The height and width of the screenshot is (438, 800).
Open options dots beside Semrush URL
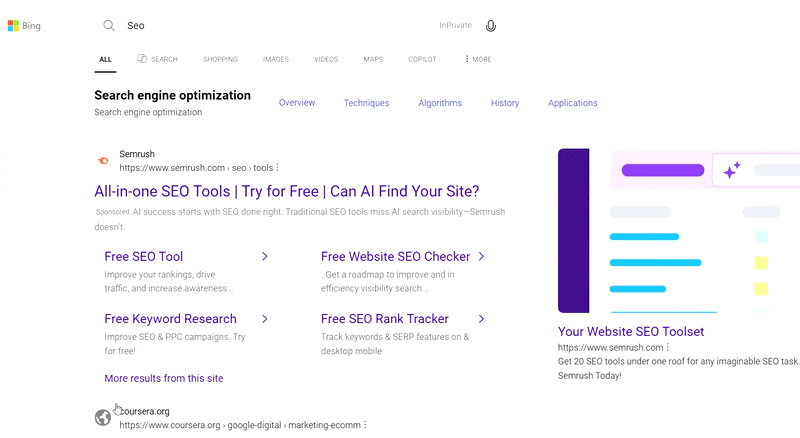(x=278, y=167)
